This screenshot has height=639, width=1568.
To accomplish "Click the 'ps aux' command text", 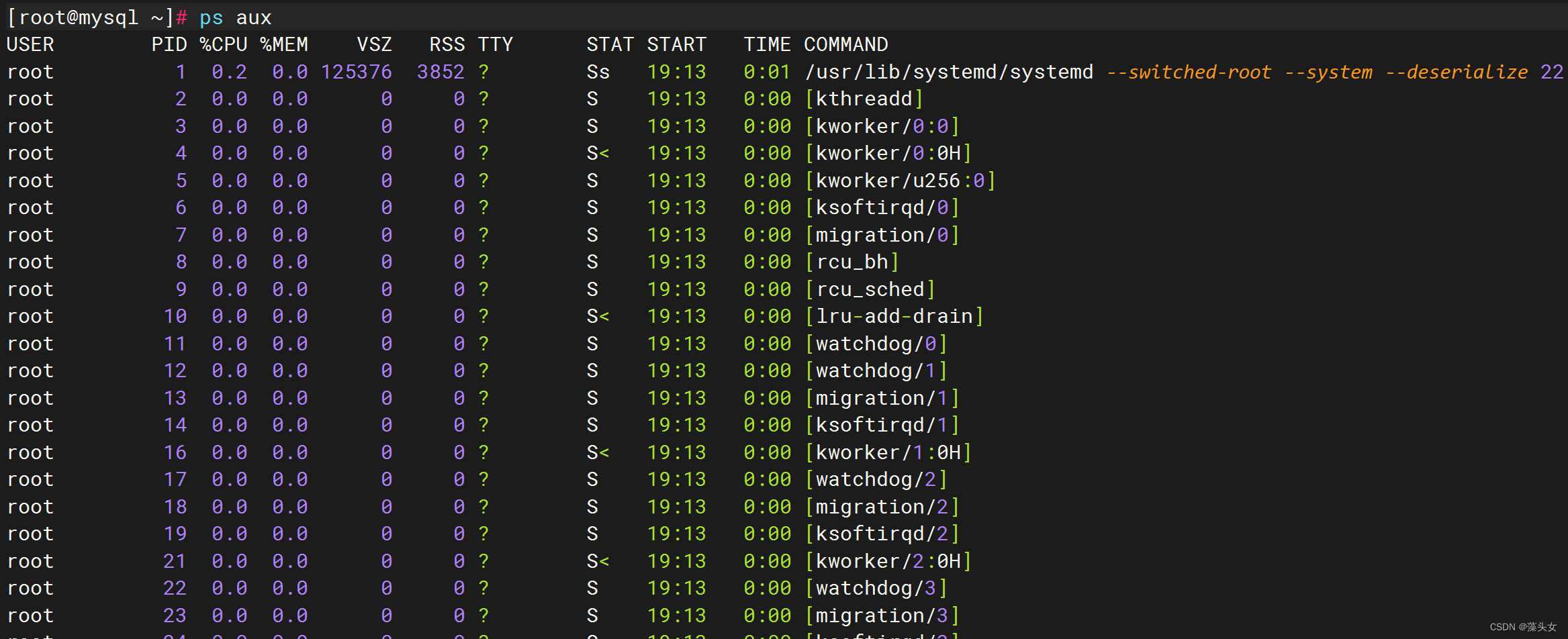I will click(x=235, y=17).
